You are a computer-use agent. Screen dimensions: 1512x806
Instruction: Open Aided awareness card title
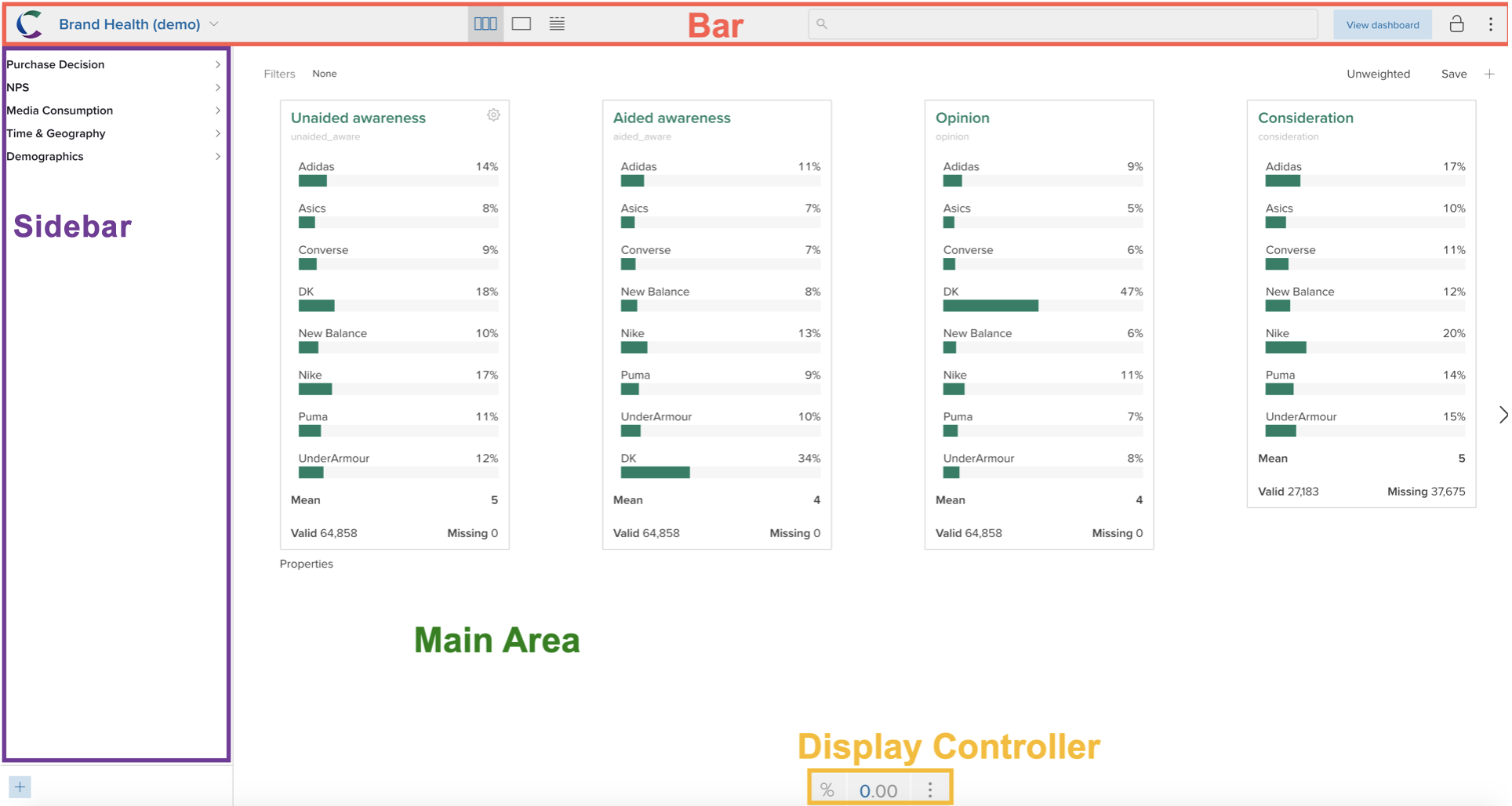(x=671, y=118)
